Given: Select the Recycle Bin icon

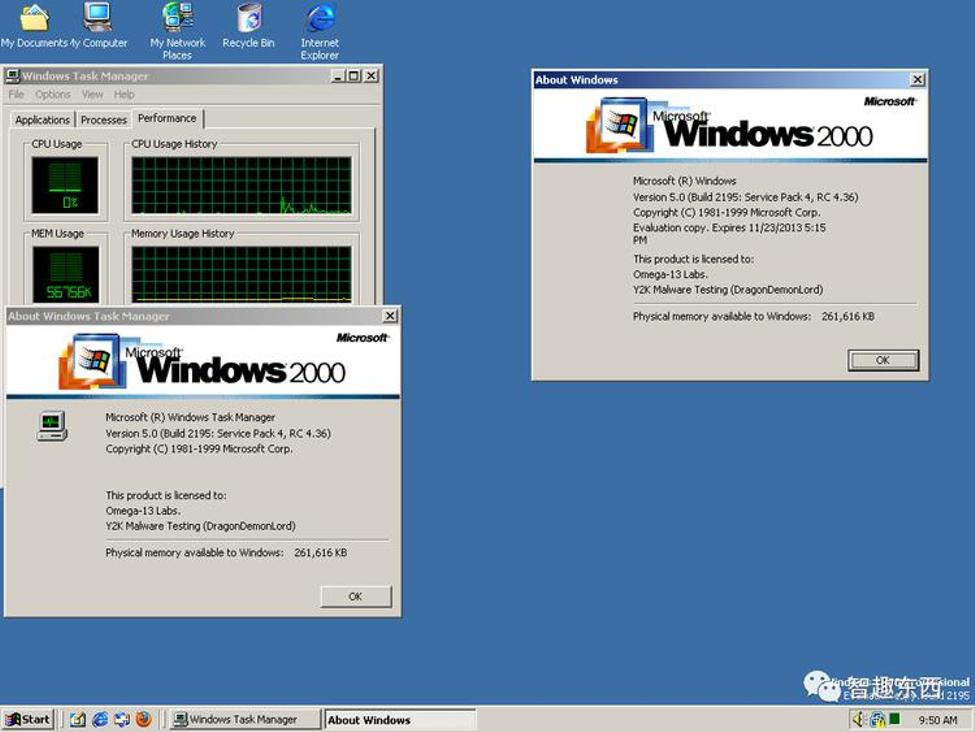Looking at the screenshot, I should (x=248, y=18).
